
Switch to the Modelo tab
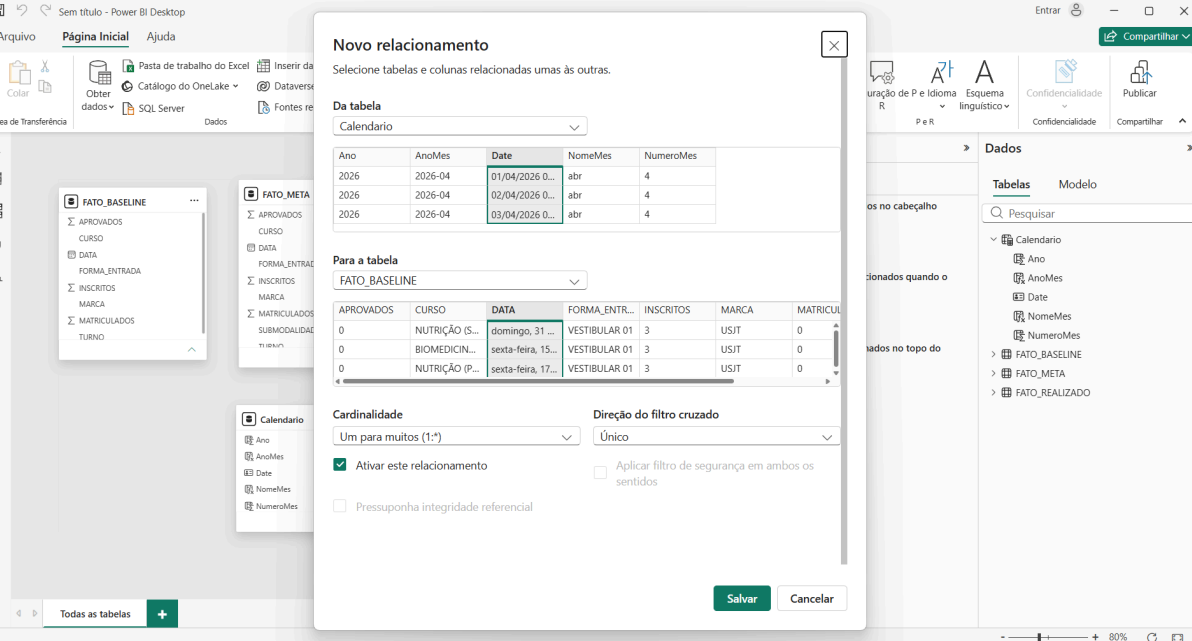tap(1077, 184)
